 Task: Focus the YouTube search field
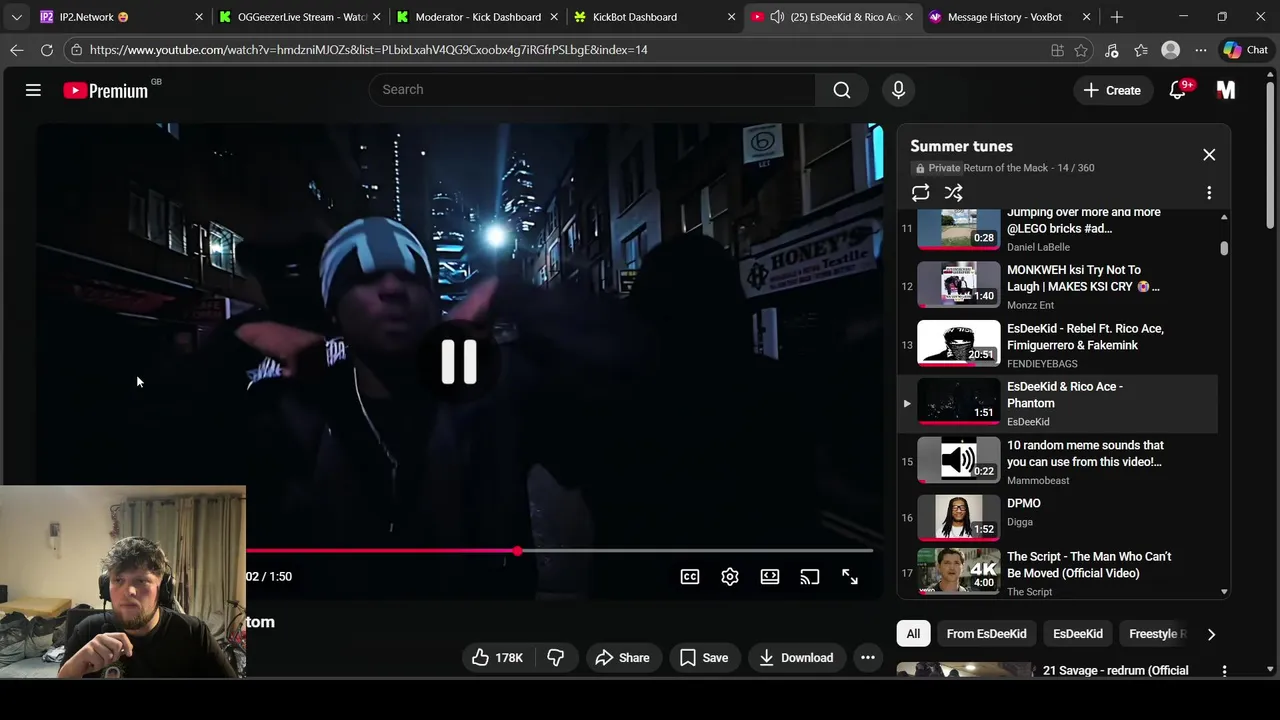pyautogui.click(x=592, y=90)
